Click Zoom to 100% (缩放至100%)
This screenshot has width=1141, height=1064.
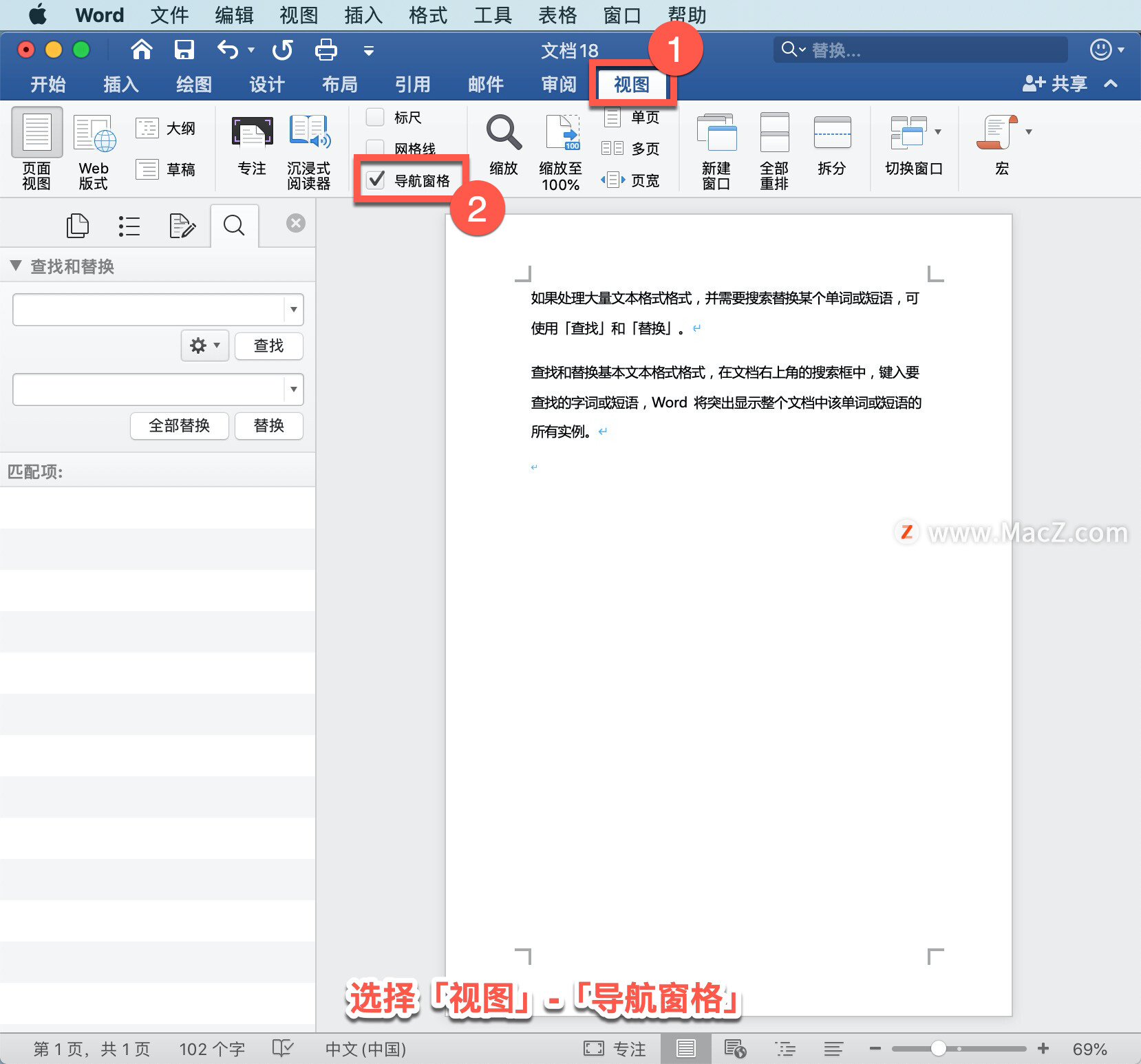[561, 153]
